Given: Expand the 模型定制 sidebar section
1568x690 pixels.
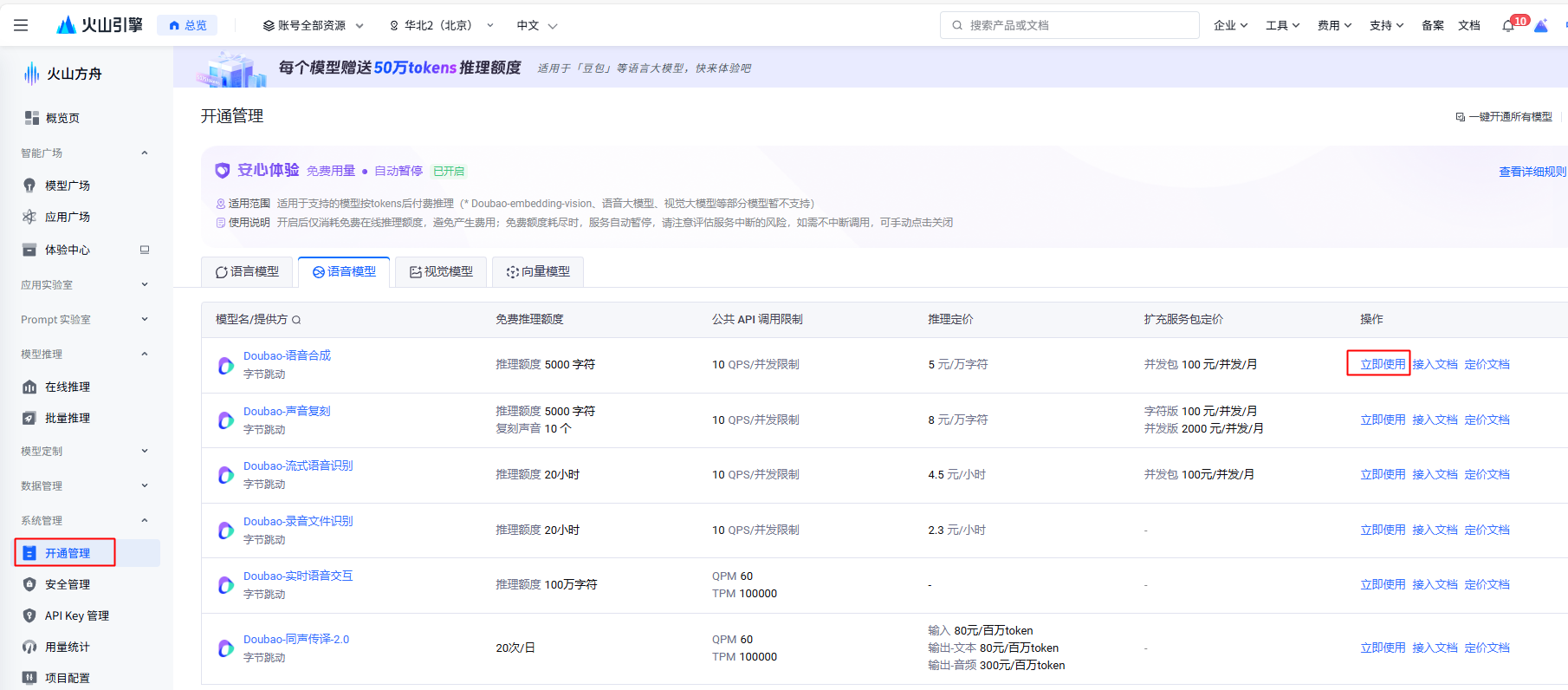Looking at the screenshot, I should [x=145, y=451].
